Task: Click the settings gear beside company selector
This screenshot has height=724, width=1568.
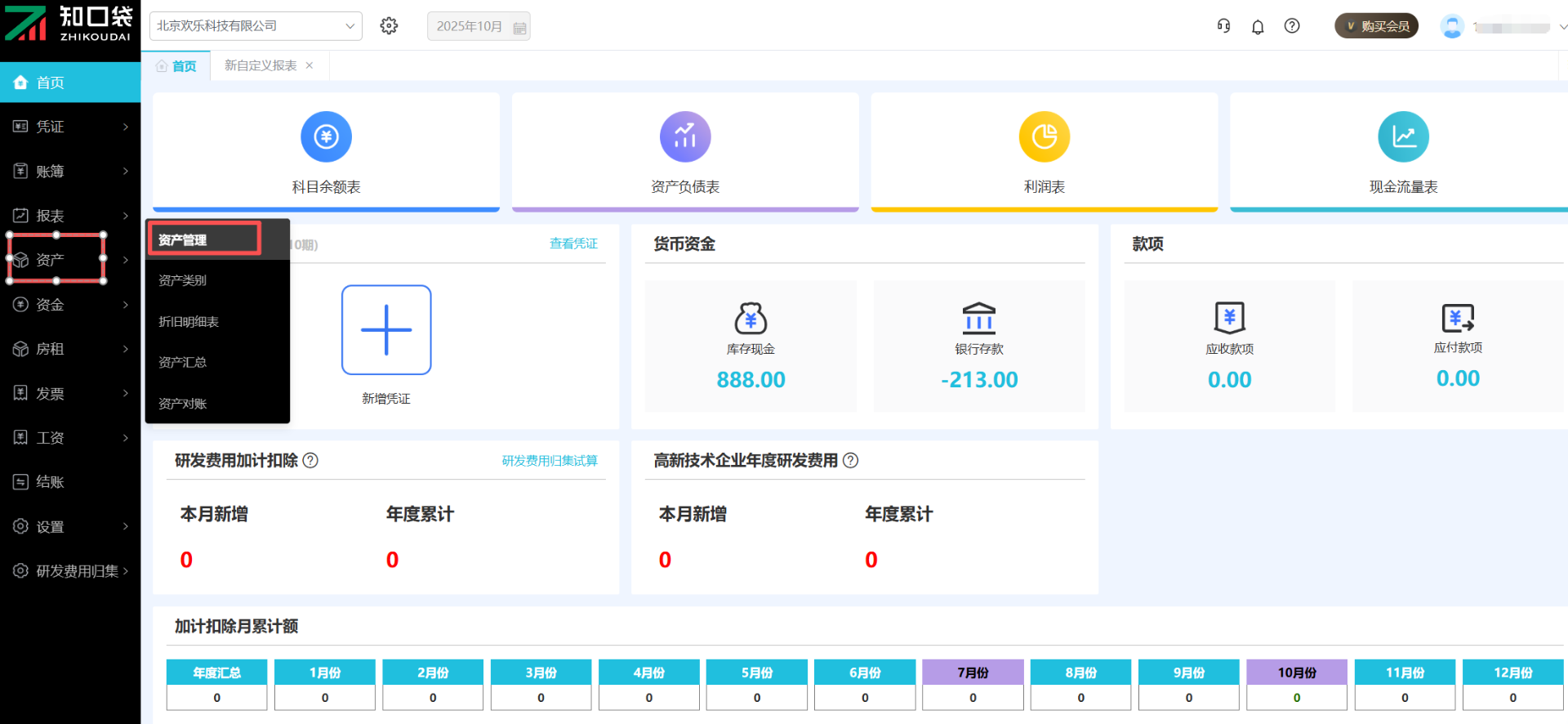Action: pyautogui.click(x=389, y=26)
